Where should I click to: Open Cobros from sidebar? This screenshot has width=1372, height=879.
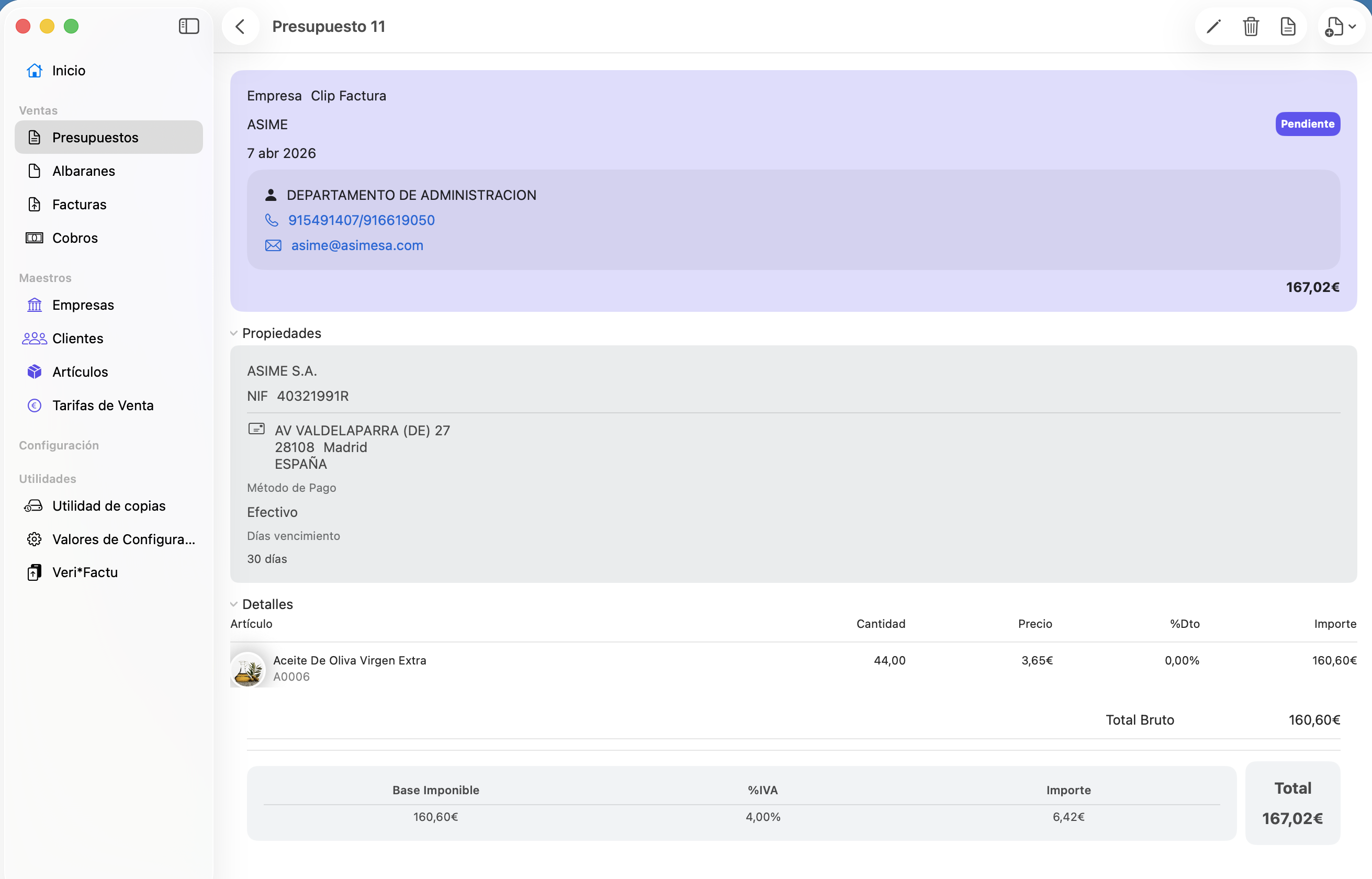tap(75, 238)
